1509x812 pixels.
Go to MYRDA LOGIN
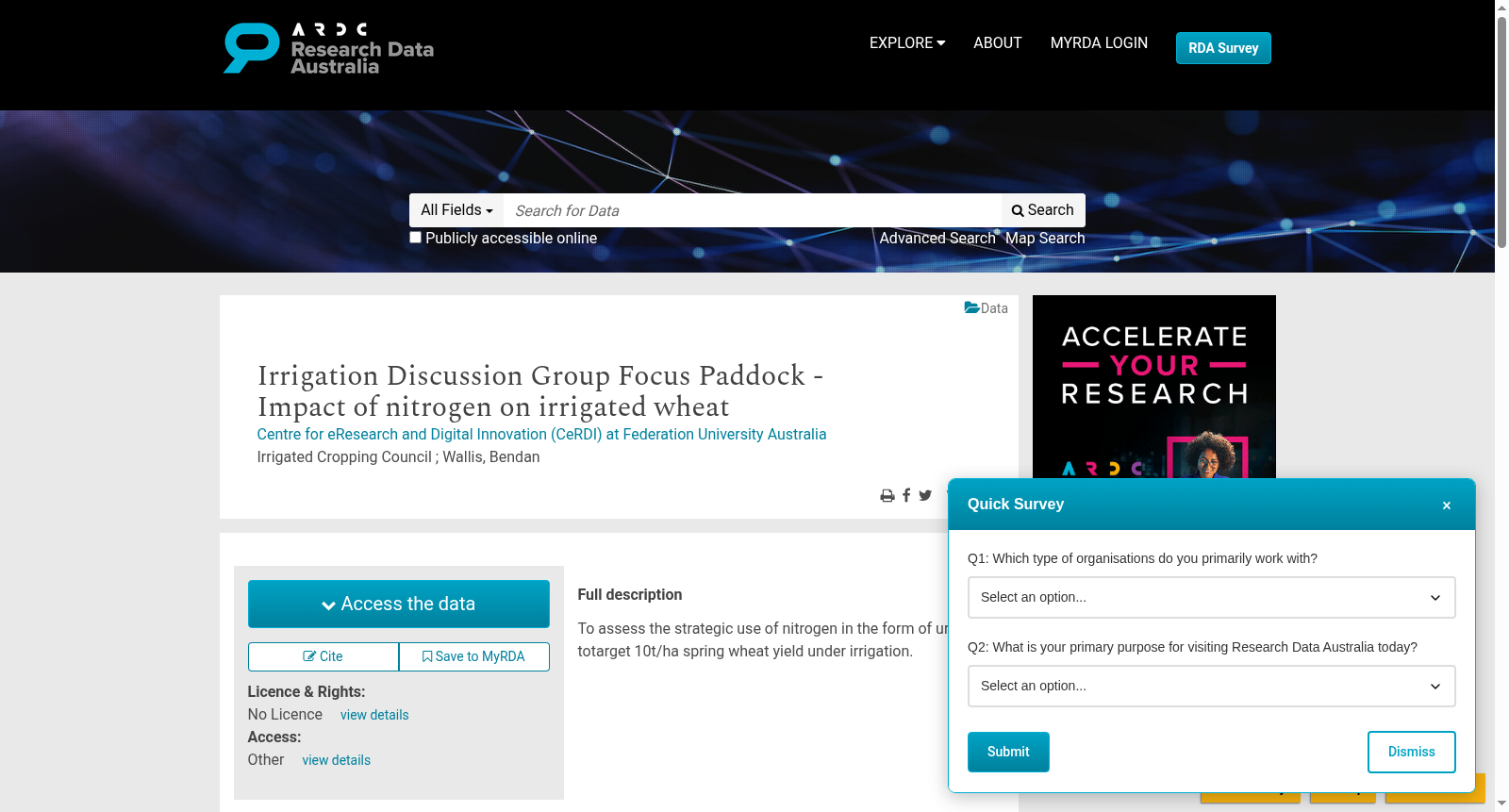pos(1099,43)
